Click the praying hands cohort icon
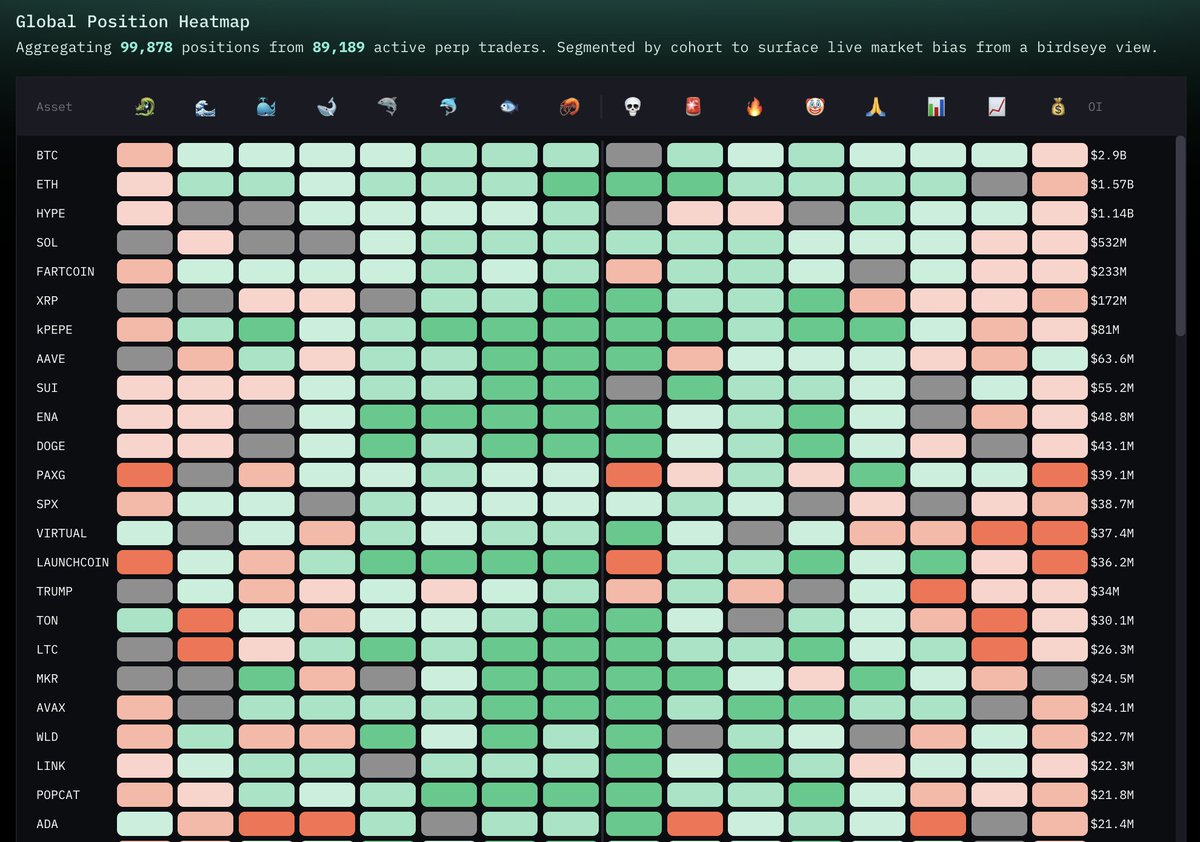Screen dimensions: 1200x842 coord(876,106)
